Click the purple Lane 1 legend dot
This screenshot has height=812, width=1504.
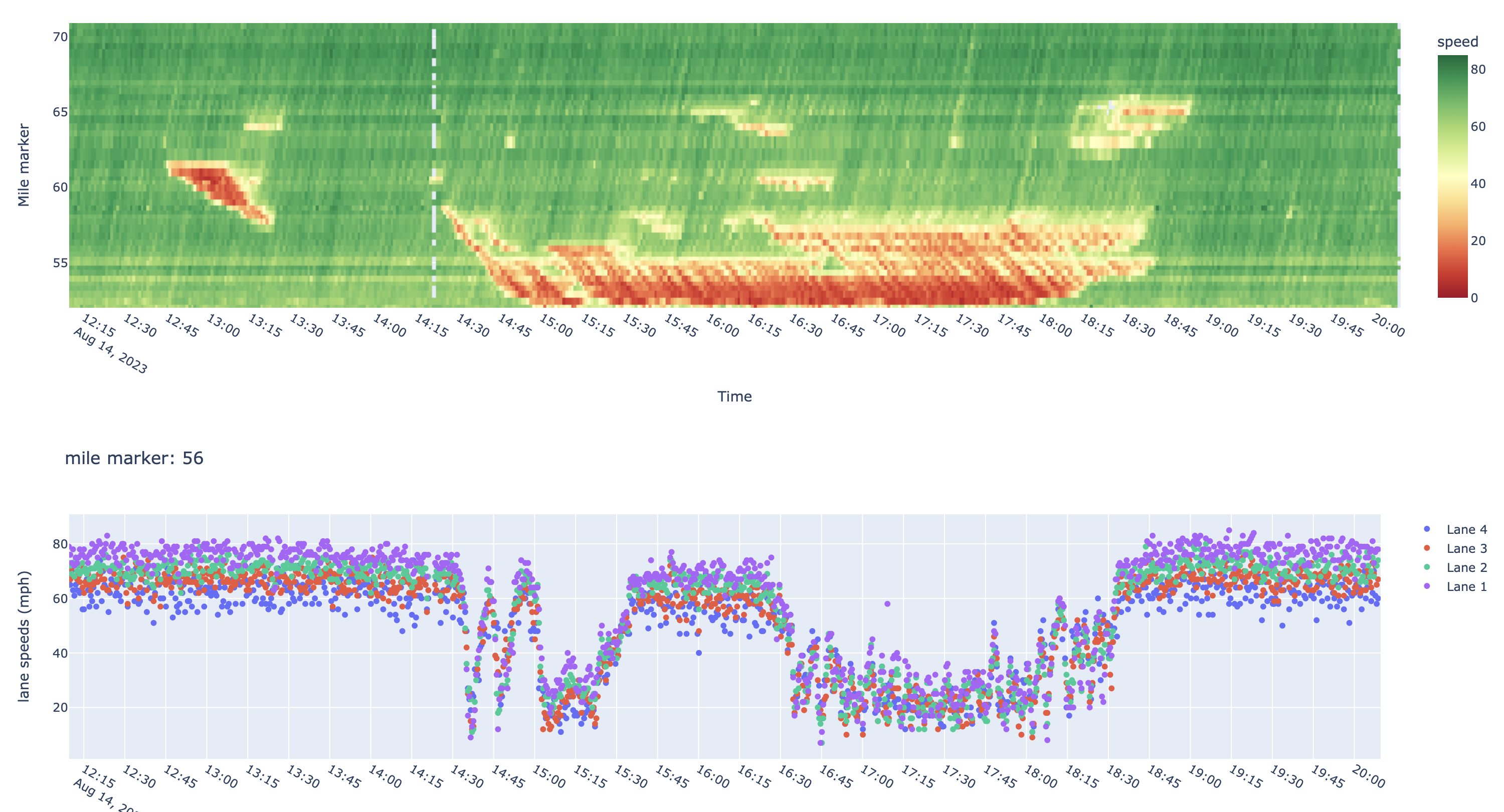[1427, 586]
